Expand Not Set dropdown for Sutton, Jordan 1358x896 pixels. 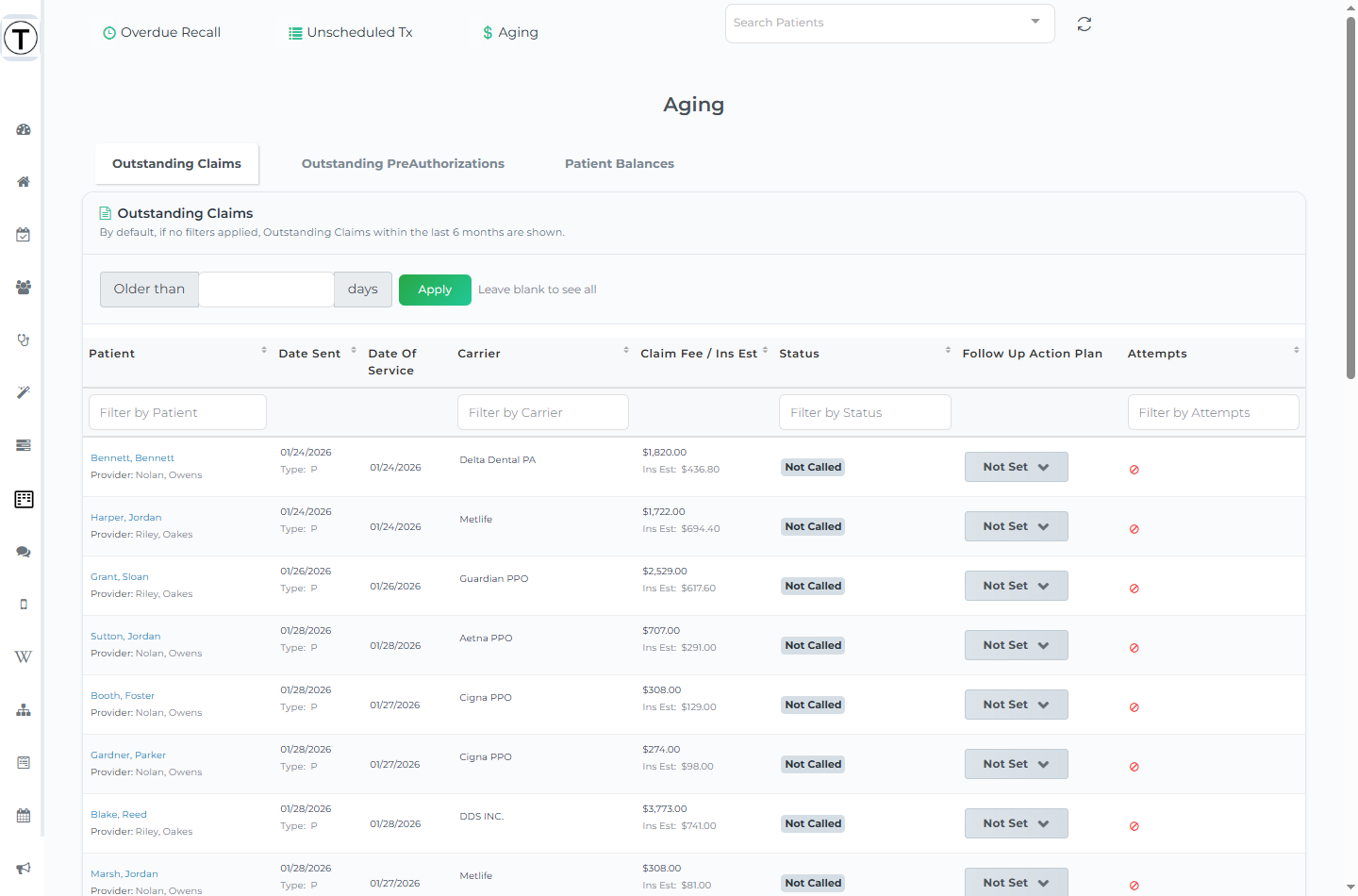tap(1016, 645)
